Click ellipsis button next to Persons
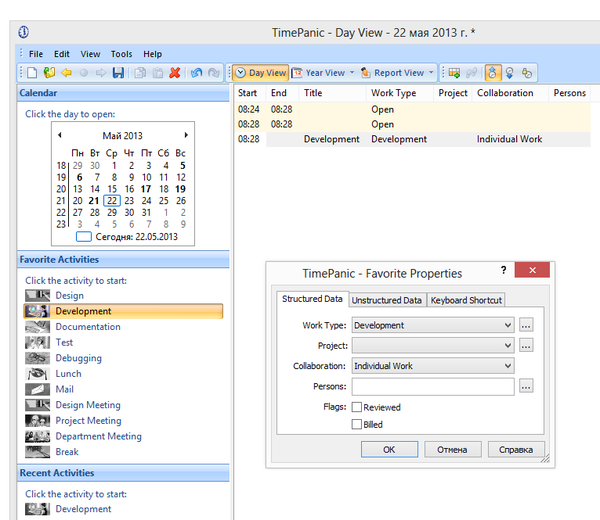This screenshot has height=520, width=600. [526, 386]
